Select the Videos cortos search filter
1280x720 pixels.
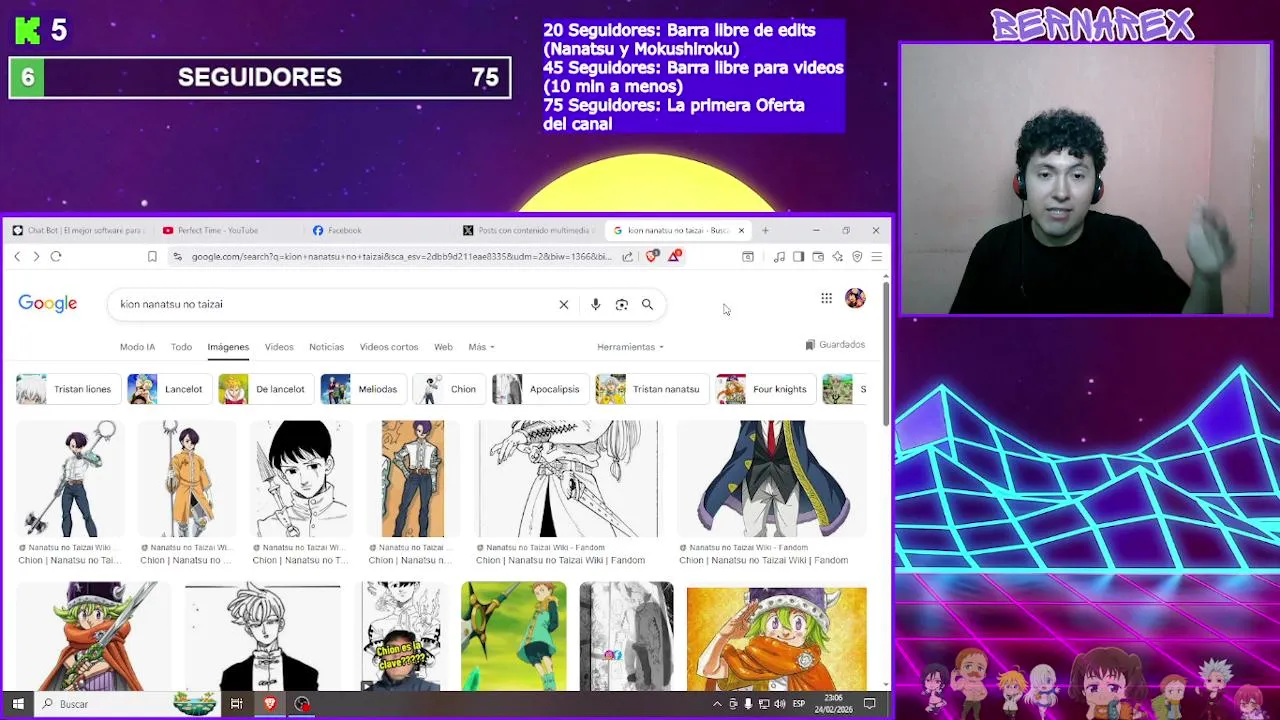coord(389,347)
